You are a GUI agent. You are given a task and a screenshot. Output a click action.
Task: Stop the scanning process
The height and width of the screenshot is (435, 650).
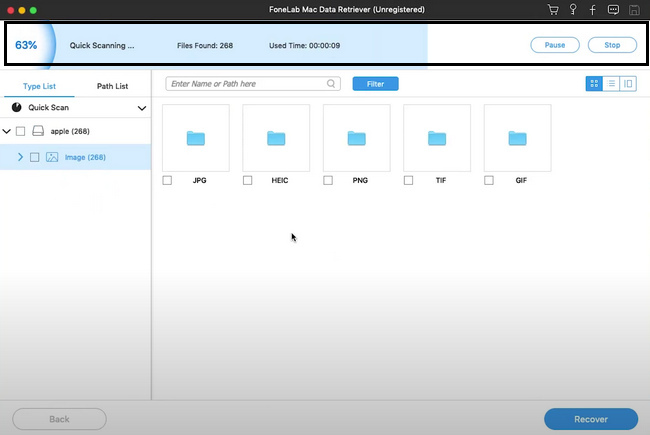[612, 45]
